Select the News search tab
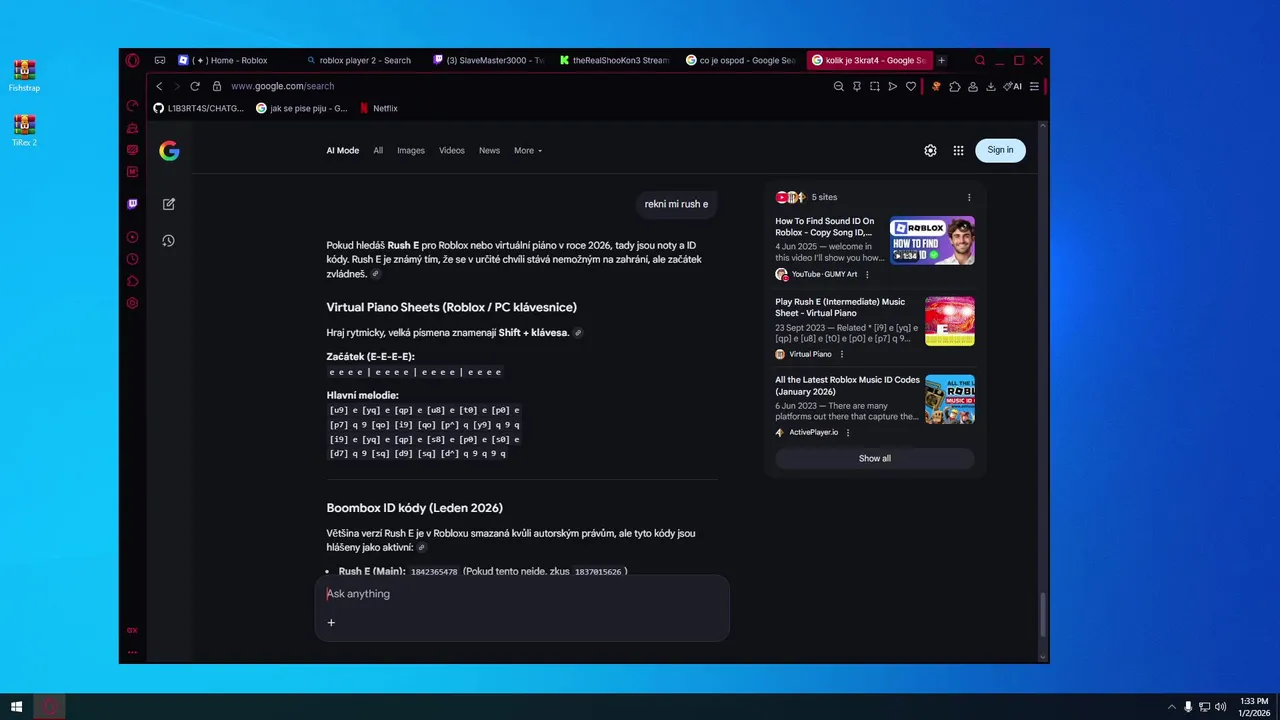The height and width of the screenshot is (720, 1280). click(x=489, y=150)
